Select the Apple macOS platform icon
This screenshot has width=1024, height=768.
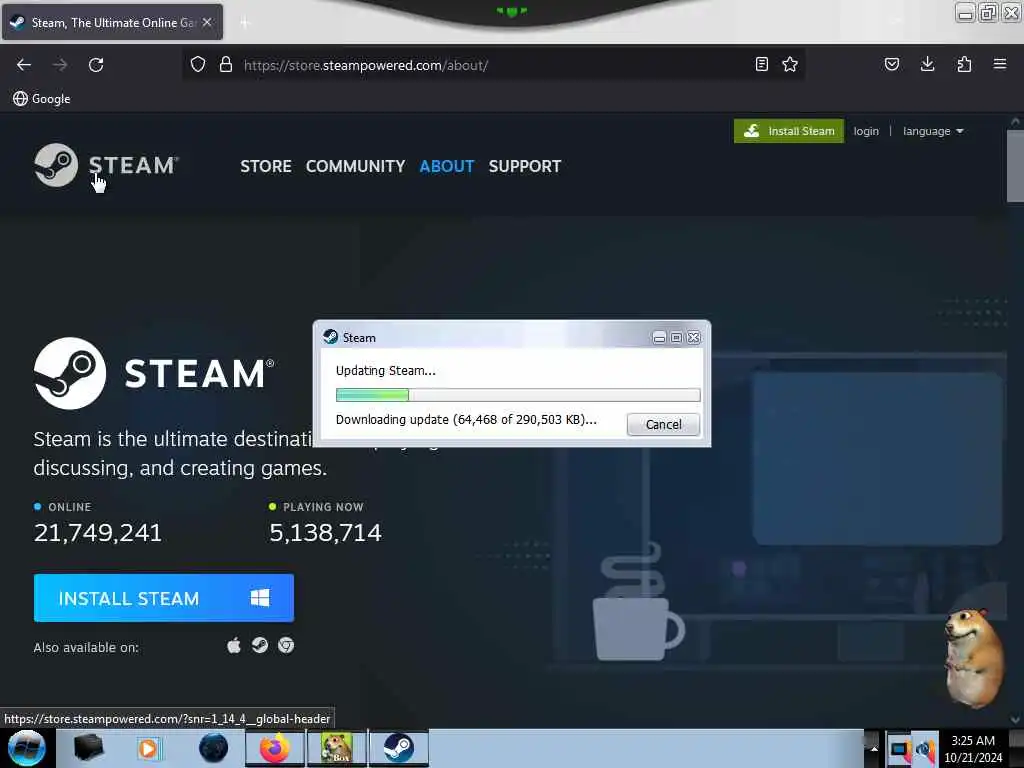(234, 646)
